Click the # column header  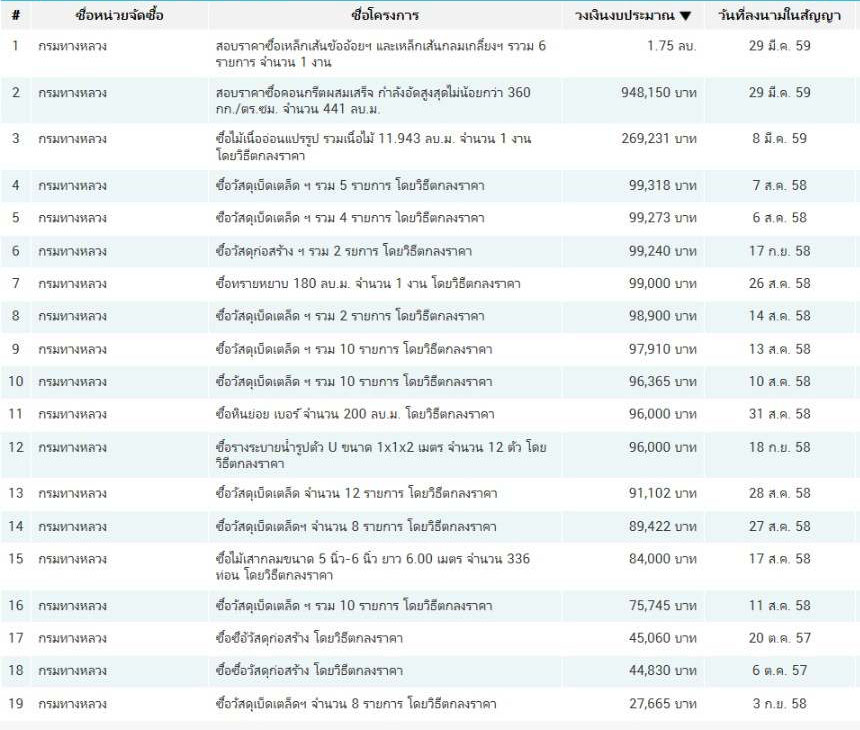(x=16, y=16)
